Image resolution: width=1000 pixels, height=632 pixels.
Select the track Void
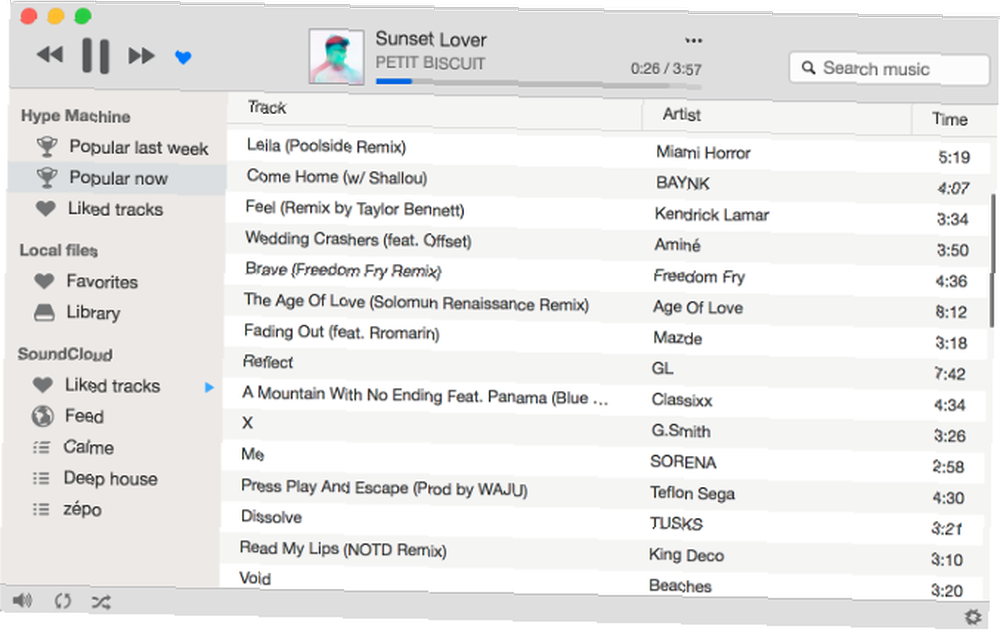click(255, 578)
